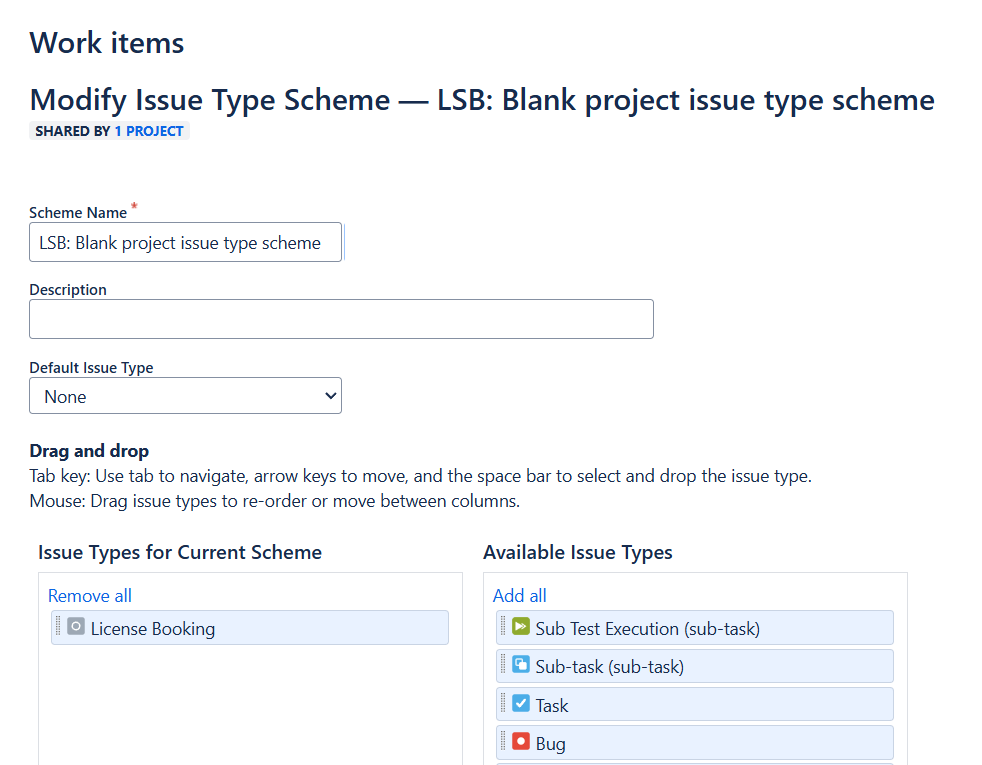Grab the drag handle of Sub Test Execution

pyautogui.click(x=503, y=626)
